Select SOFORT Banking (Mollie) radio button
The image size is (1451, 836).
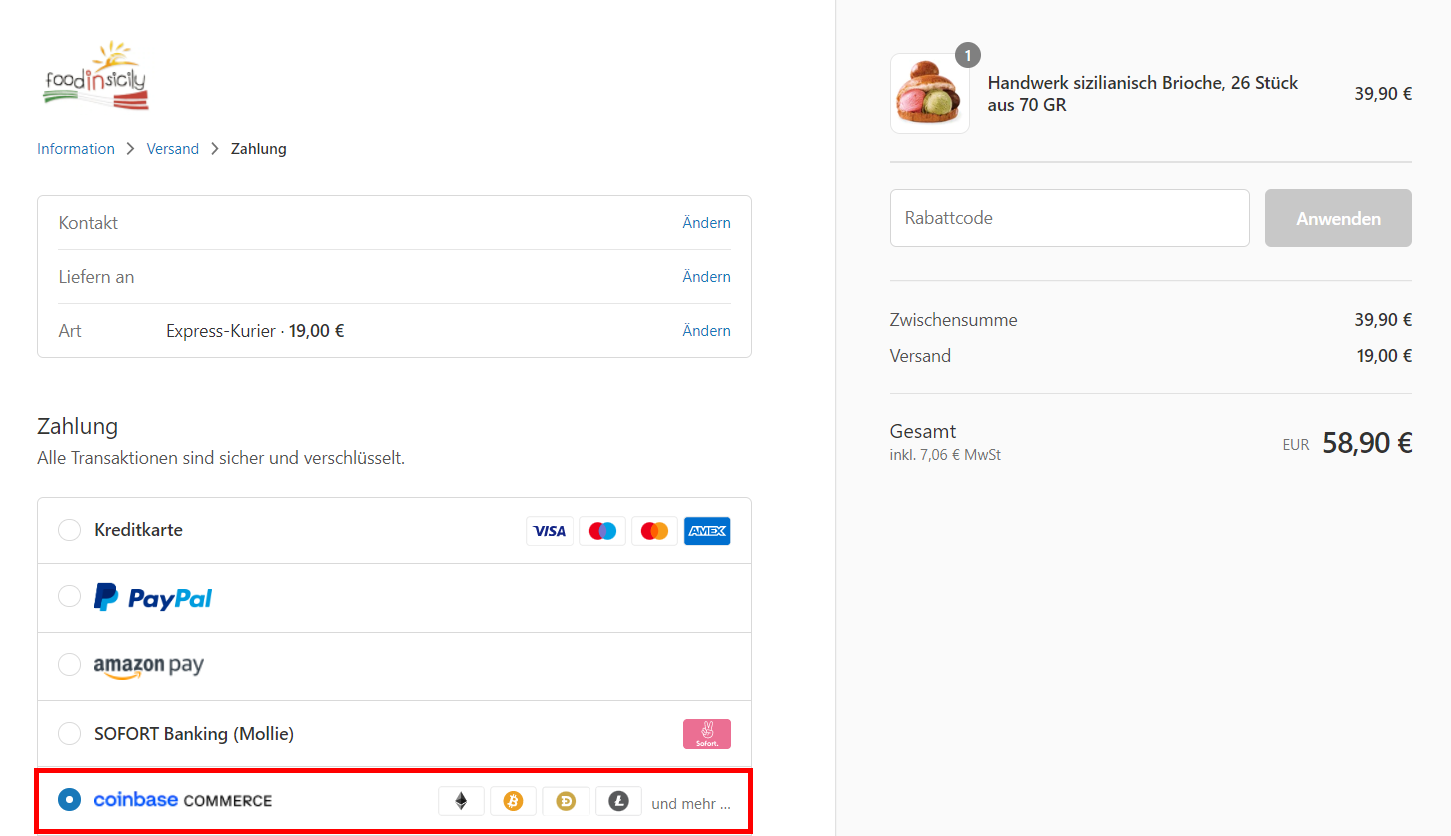[x=69, y=733]
